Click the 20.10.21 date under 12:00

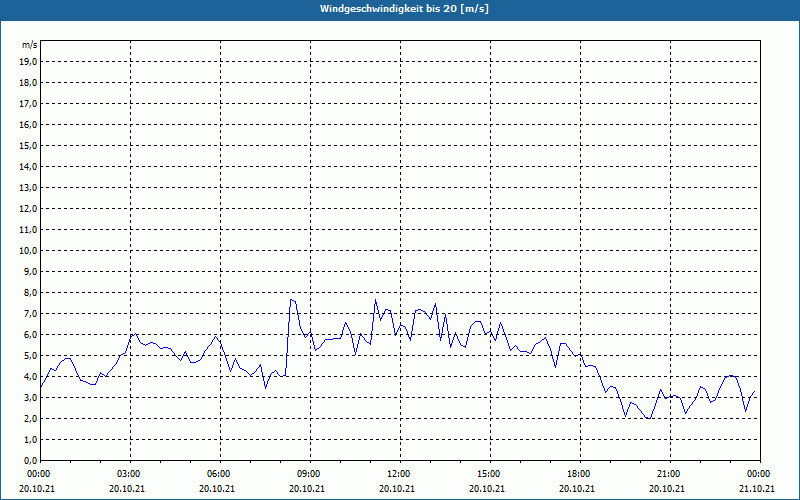coord(397,488)
